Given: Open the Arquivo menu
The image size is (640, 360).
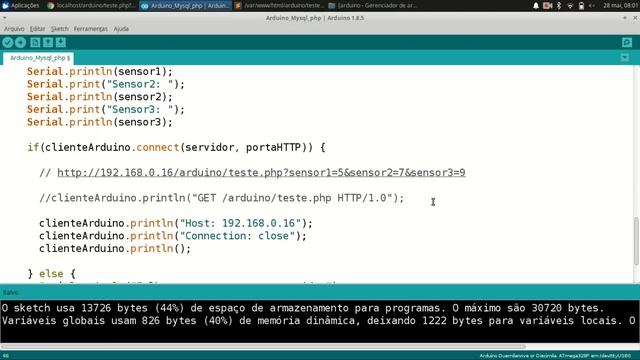Looking at the screenshot, I should point(14,29).
